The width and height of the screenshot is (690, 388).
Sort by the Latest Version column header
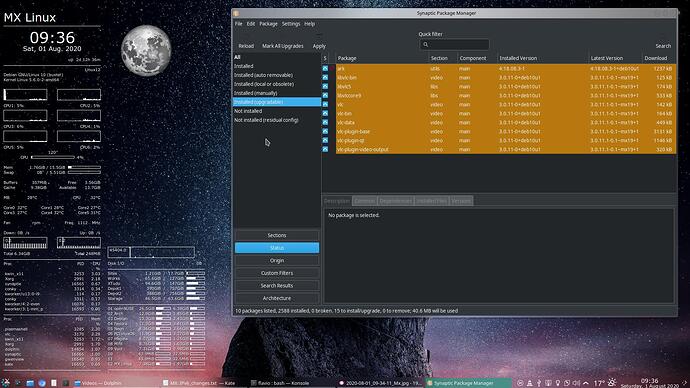pos(615,58)
